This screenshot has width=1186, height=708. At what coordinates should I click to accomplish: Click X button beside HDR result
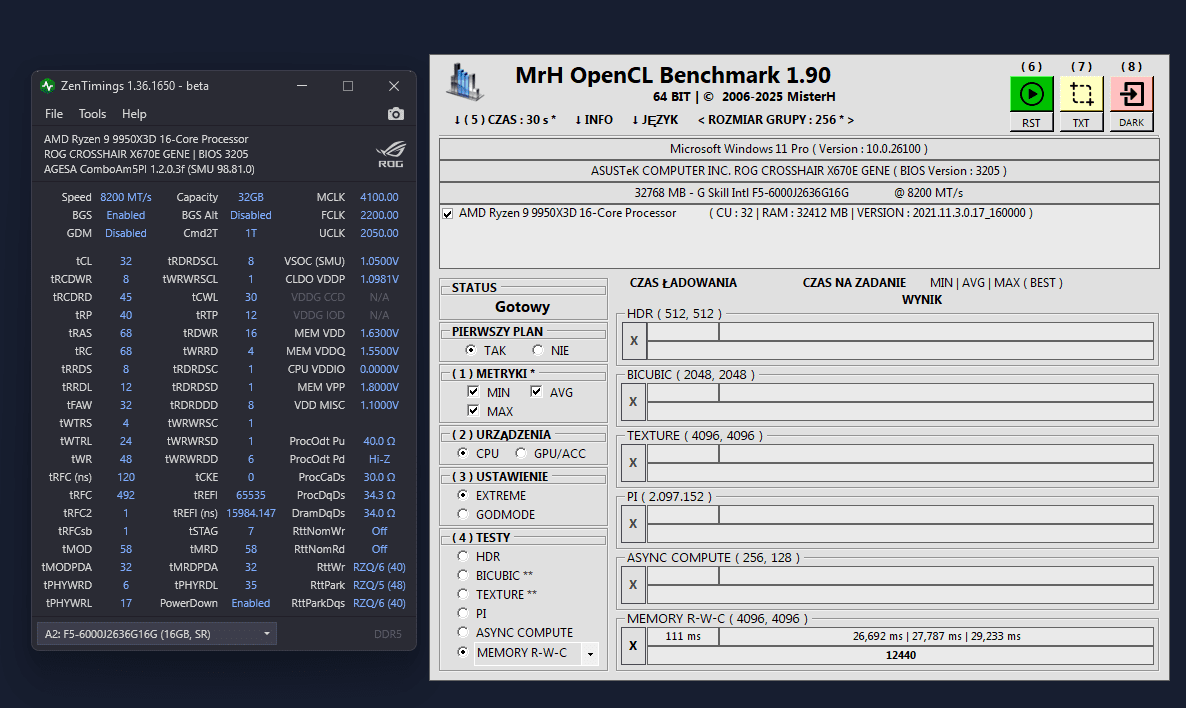click(634, 340)
